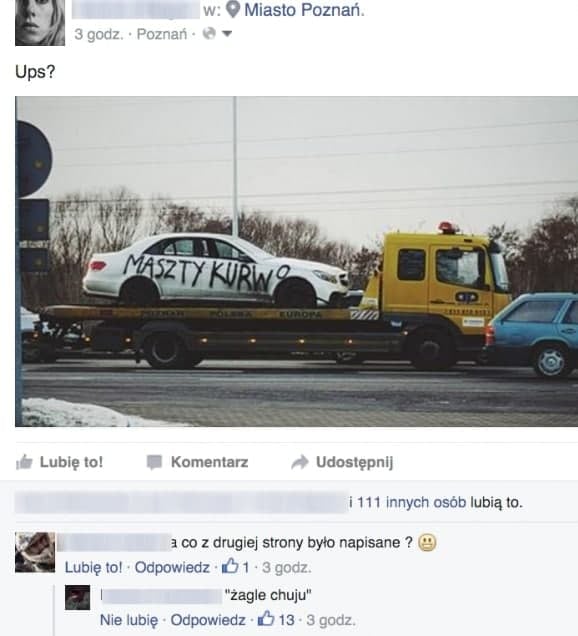The image size is (578, 636).
Task: Like the first comment via Lubię to!
Action: point(93,567)
